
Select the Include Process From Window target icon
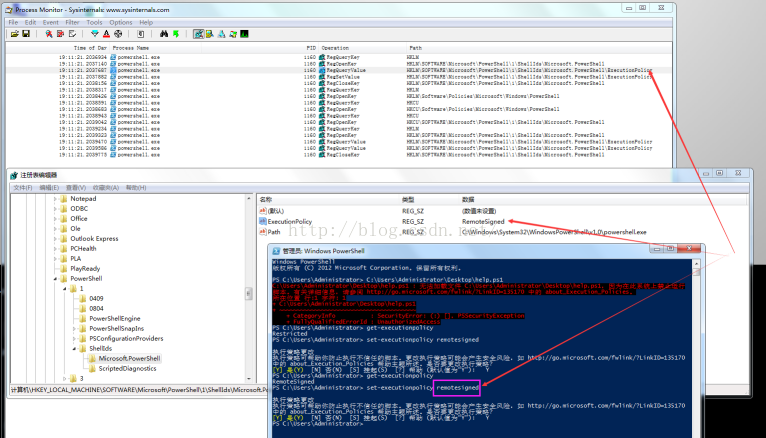tap(118, 34)
